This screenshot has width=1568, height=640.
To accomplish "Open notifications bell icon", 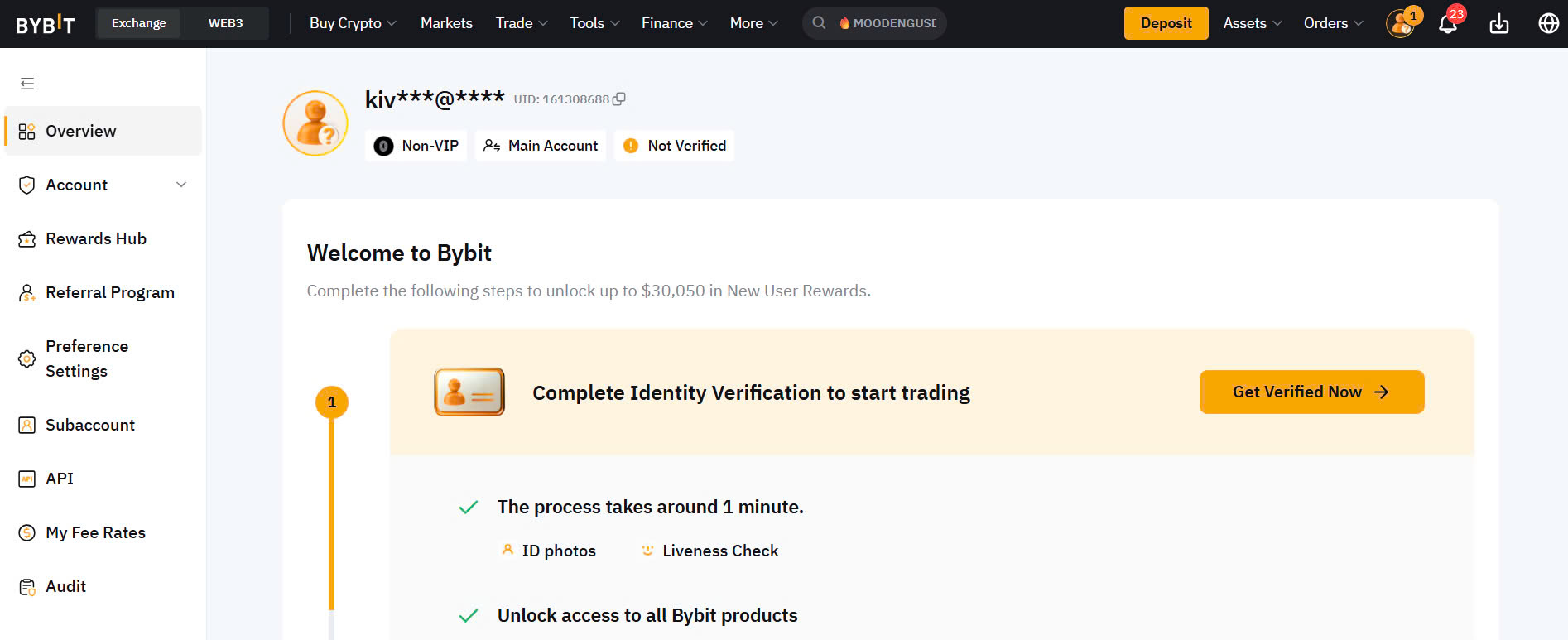I will pyautogui.click(x=1448, y=23).
